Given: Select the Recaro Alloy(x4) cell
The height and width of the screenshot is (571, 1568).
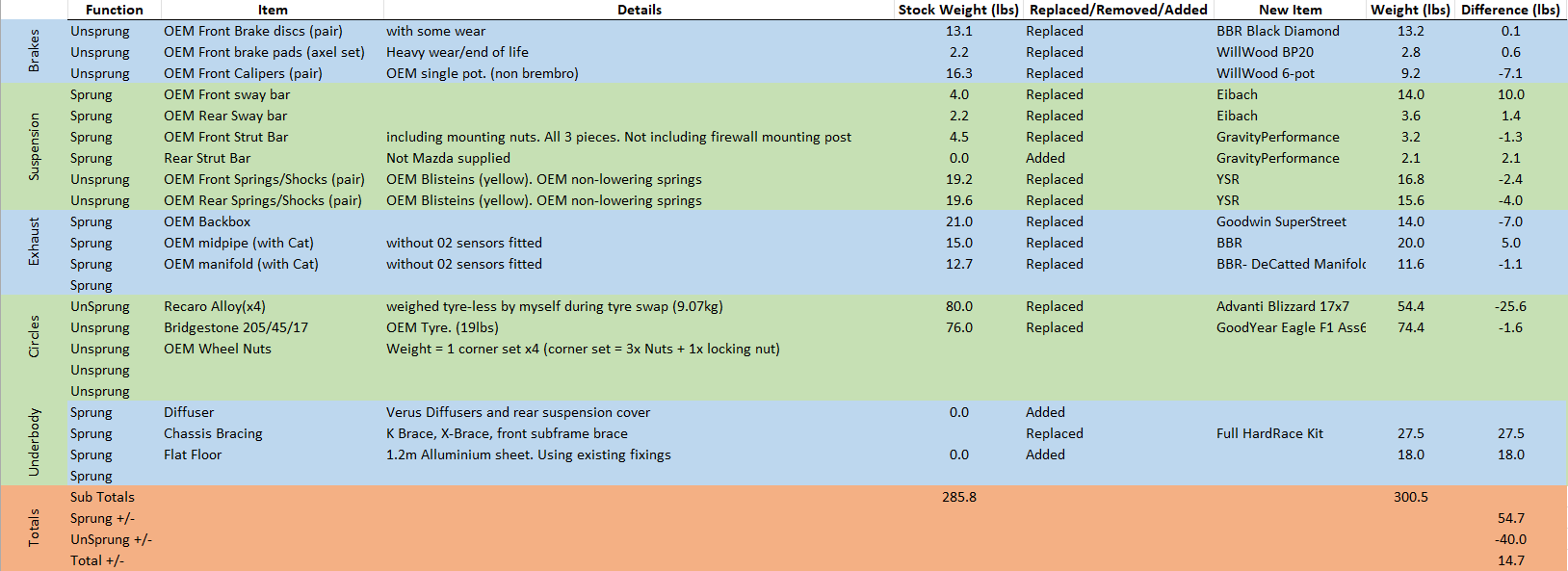Looking at the screenshot, I should pyautogui.click(x=214, y=306).
